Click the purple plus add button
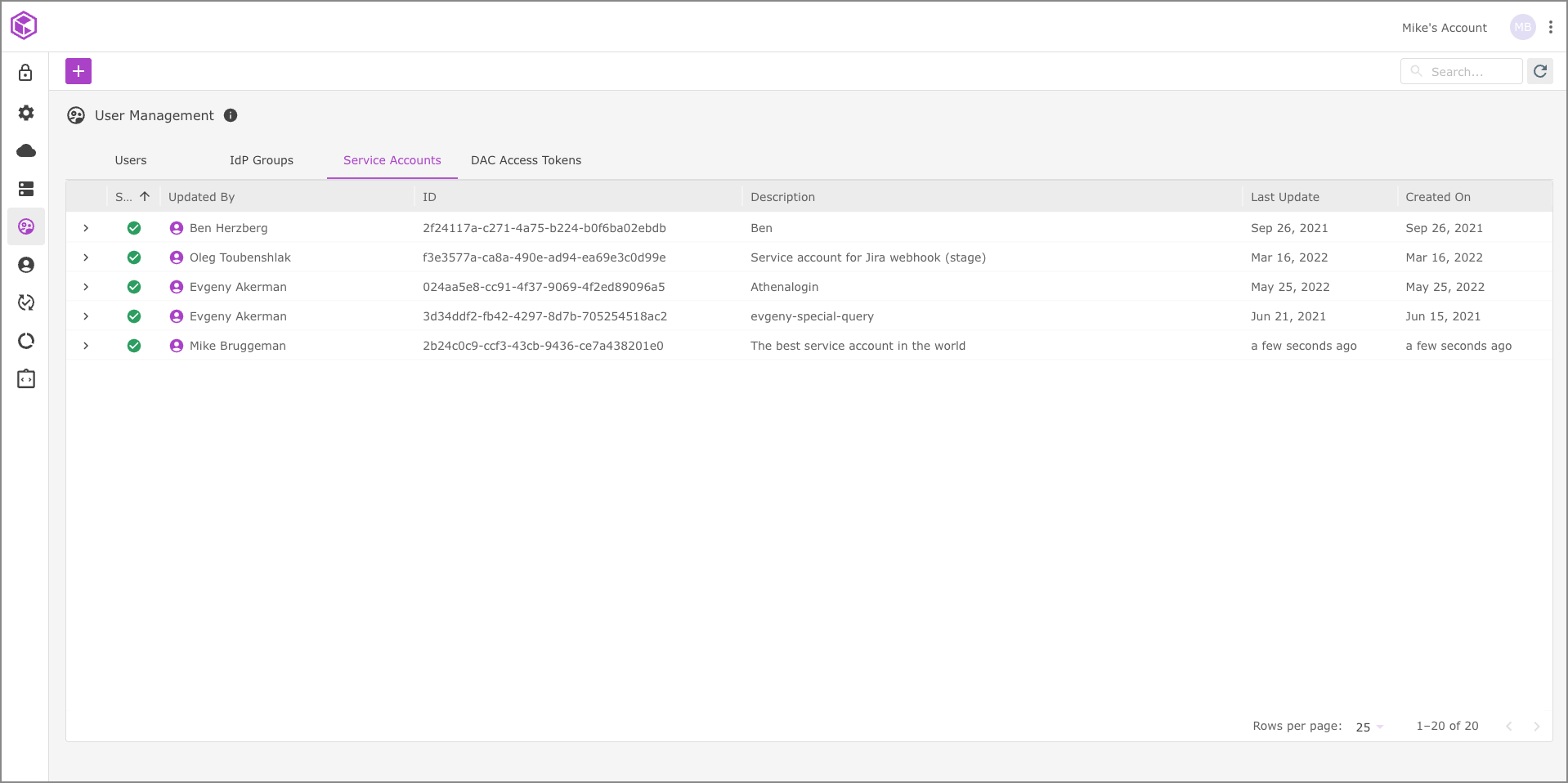1568x783 pixels. pyautogui.click(x=78, y=71)
